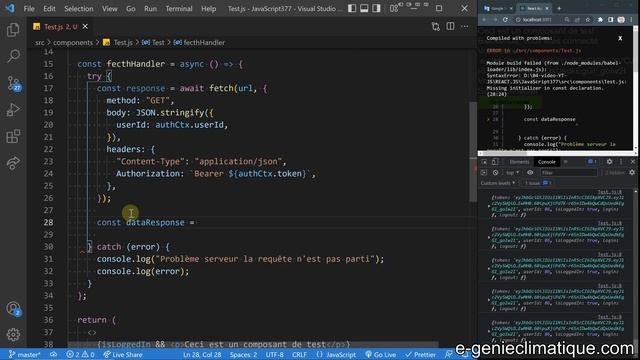Open browser side panel icon
The width and height of the screenshot is (640, 360).
(611, 20)
